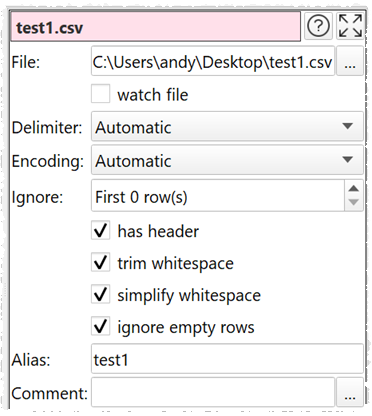The width and height of the screenshot is (372, 416).
Task: Open the Delimiter dropdown
Action: coord(227,127)
